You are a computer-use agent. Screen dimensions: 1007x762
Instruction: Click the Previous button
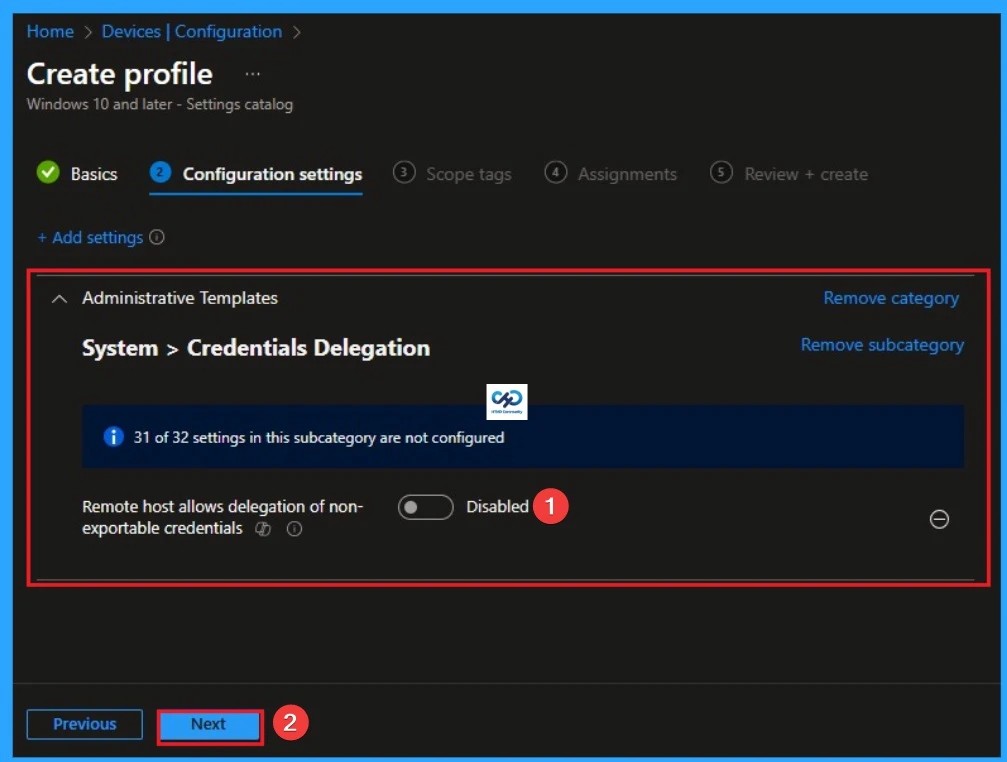point(84,724)
